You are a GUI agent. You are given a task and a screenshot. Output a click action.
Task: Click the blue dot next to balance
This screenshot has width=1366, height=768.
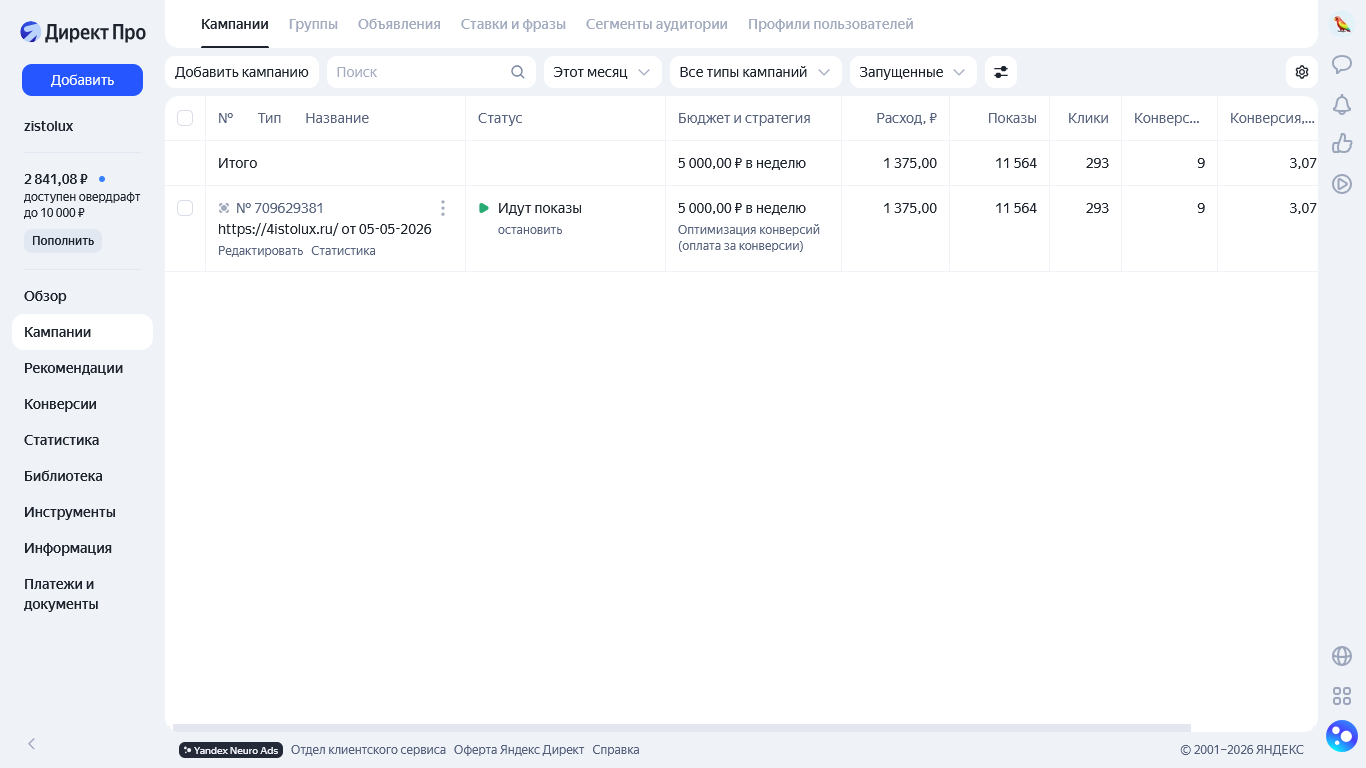102,179
